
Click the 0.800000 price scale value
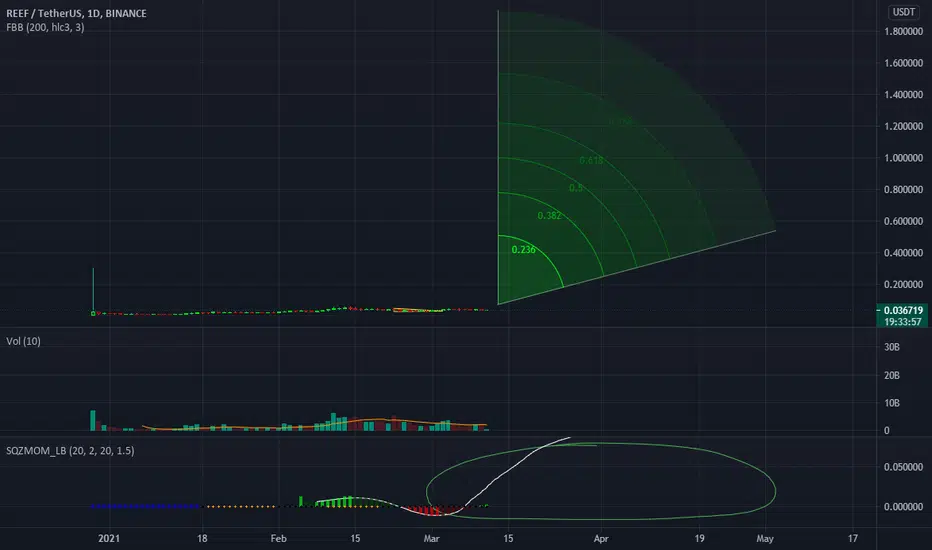pos(903,190)
